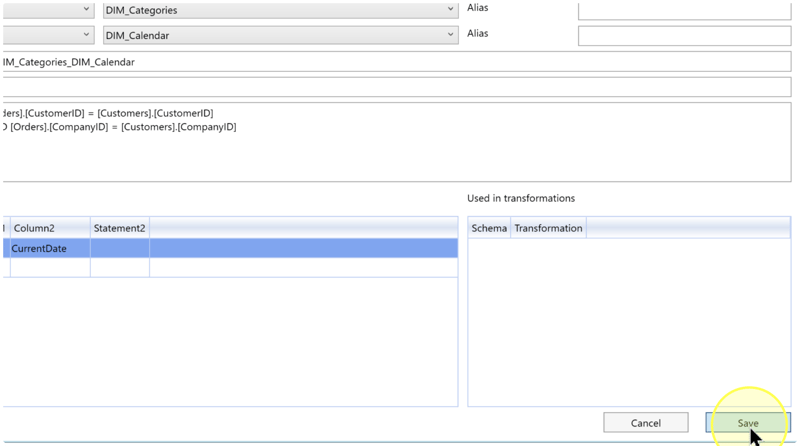Click the [Customers].[CustomerID] join condition line
The image size is (800, 446).
(108, 113)
